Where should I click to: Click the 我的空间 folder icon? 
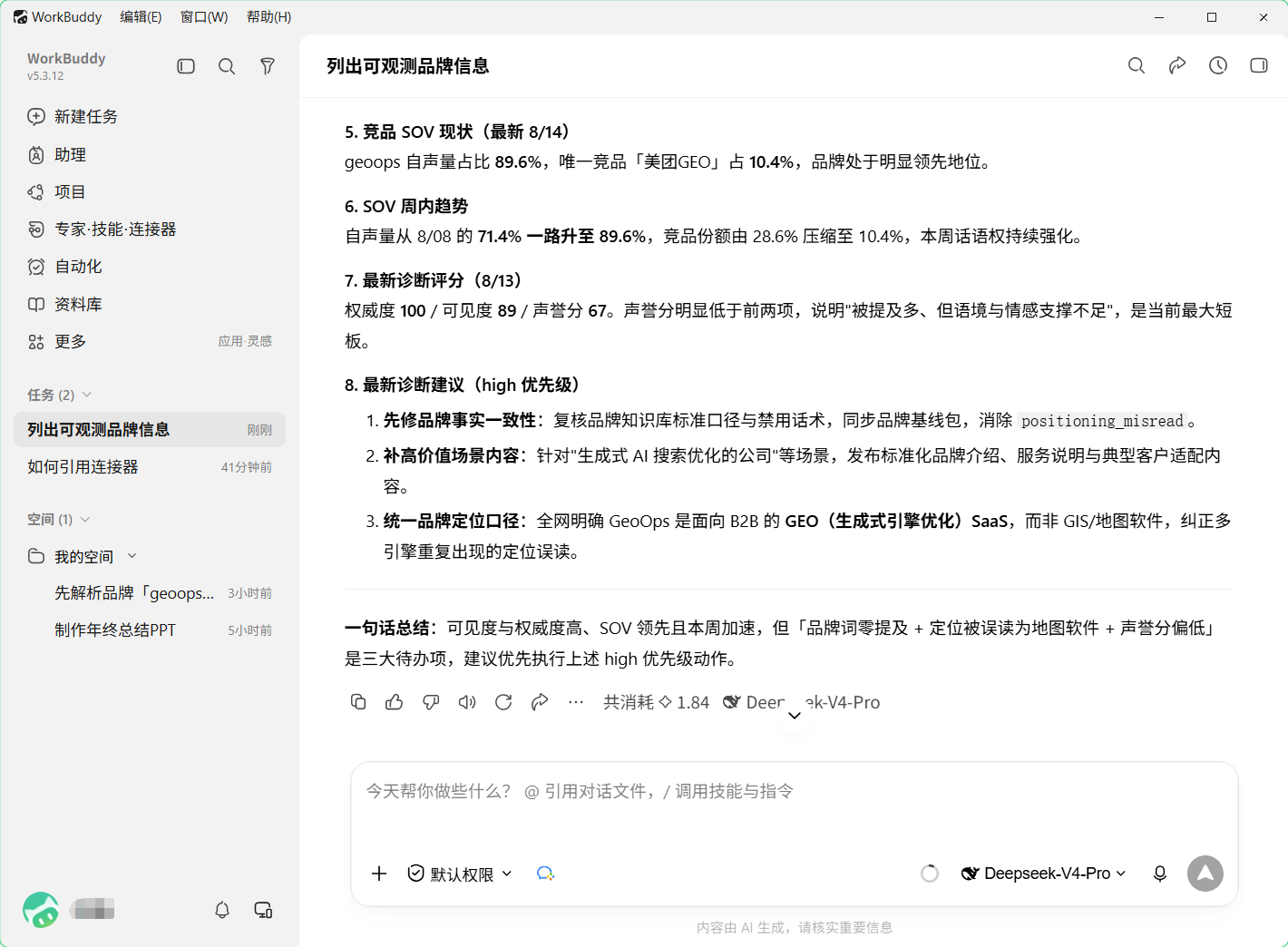36,556
